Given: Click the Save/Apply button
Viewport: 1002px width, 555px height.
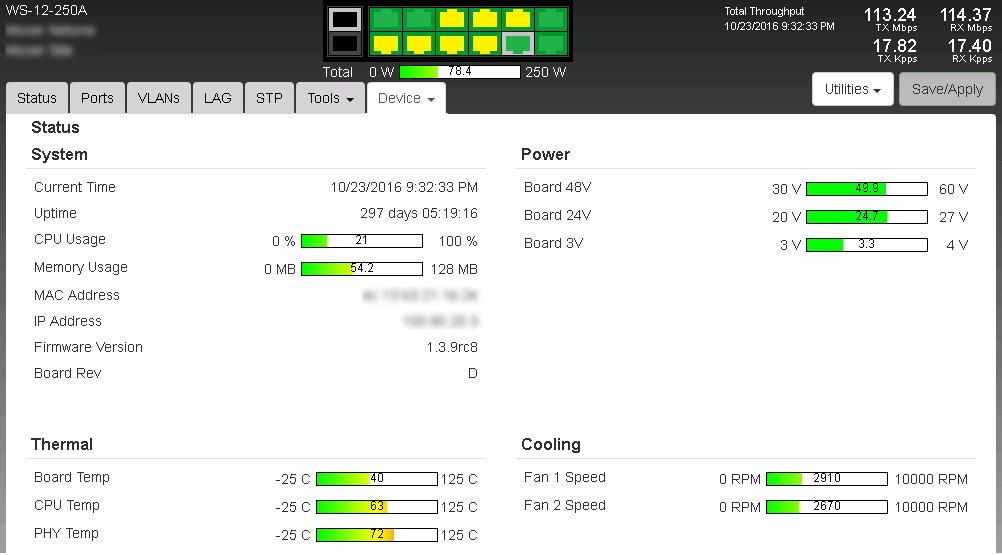Looking at the screenshot, I should click(947, 89).
